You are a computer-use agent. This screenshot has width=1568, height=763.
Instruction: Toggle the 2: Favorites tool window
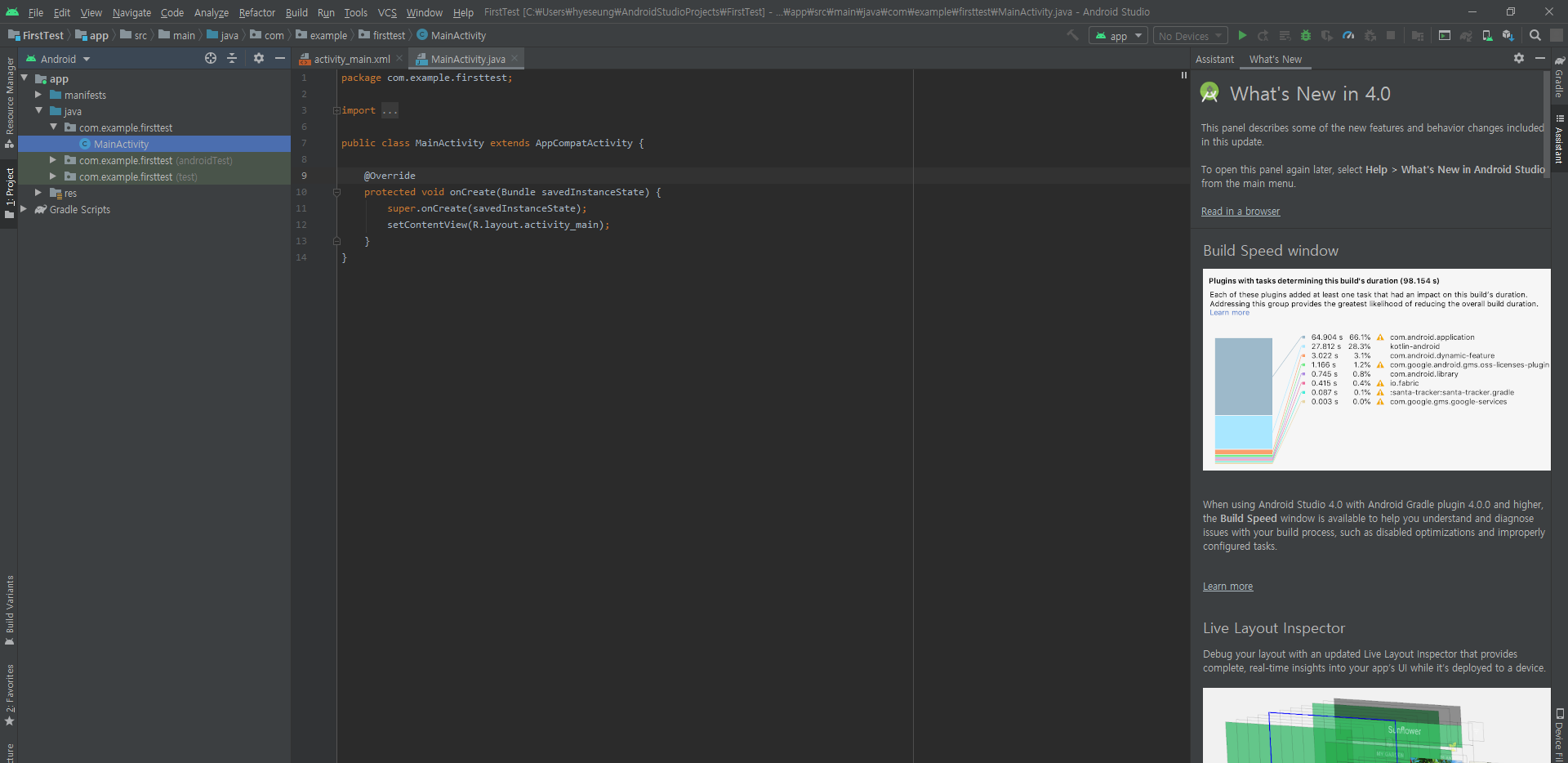(10, 695)
